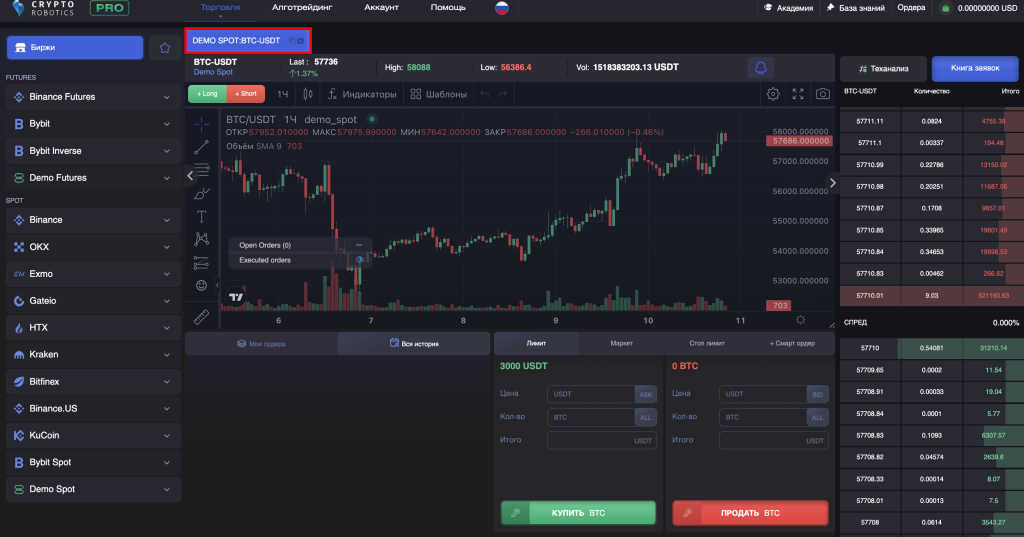The width and height of the screenshot is (1024, 537).
Task: Click the red ПРОДАТЬ BTC button
Action: click(x=750, y=513)
